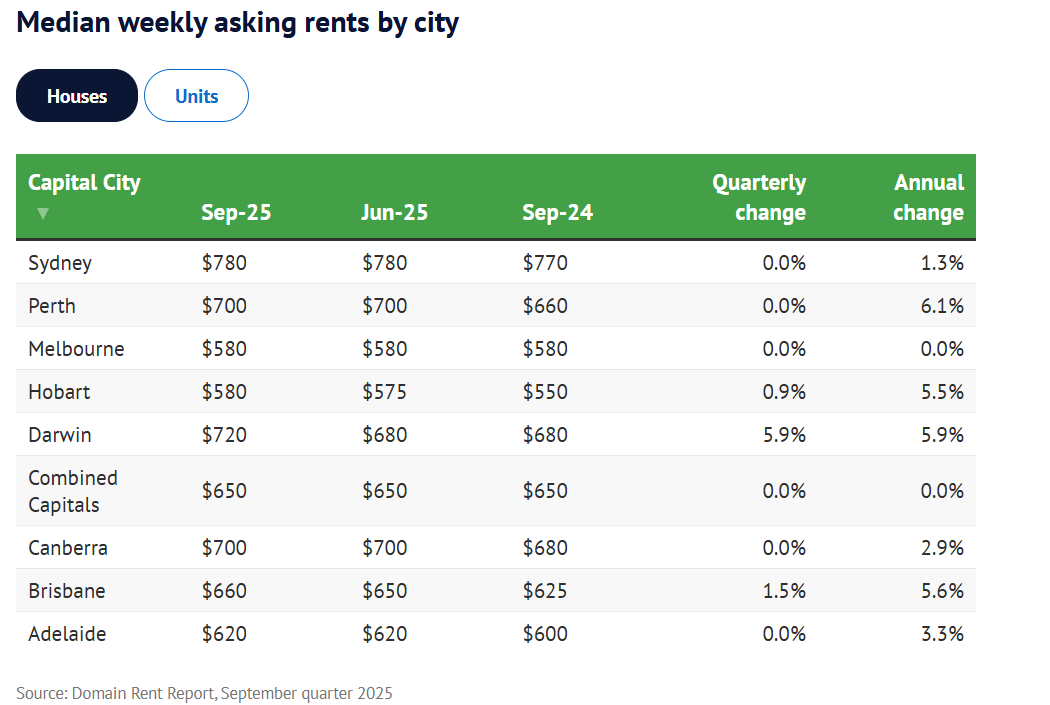The height and width of the screenshot is (705, 1050).
Task: Click the sort arrow under Capital City
Action: [42, 213]
